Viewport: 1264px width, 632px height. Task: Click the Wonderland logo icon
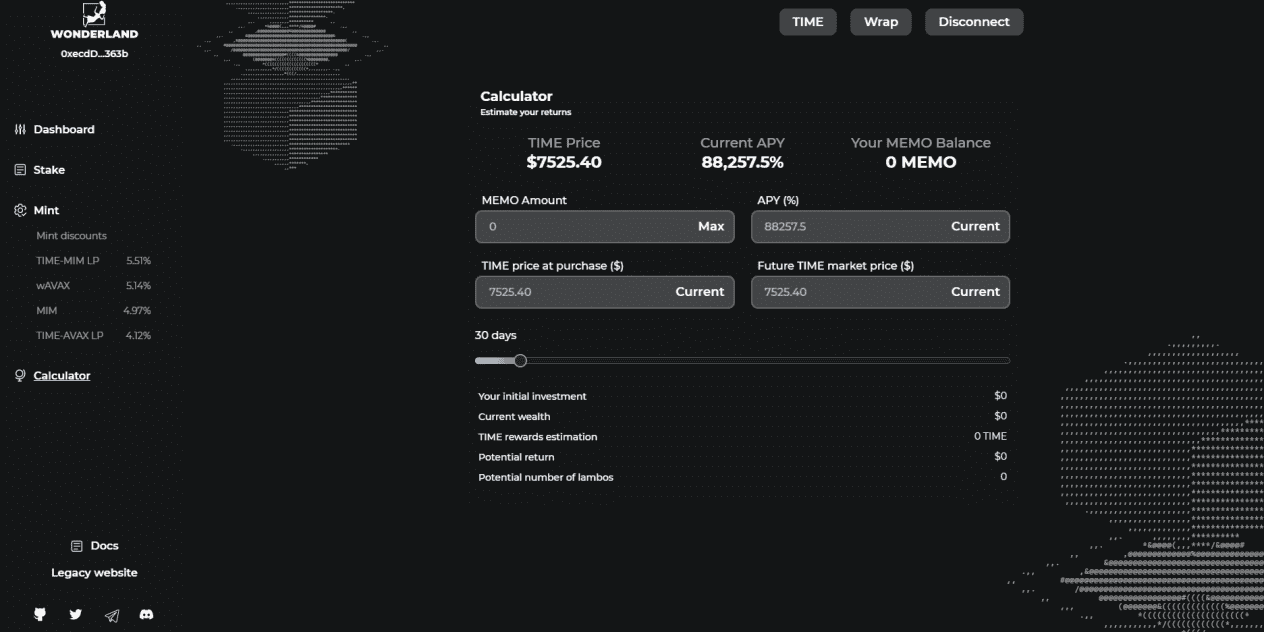[x=94, y=14]
